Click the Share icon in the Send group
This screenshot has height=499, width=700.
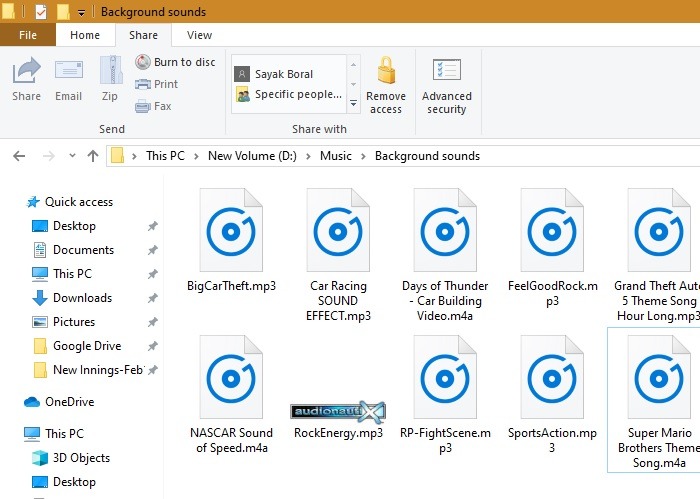[x=26, y=79]
